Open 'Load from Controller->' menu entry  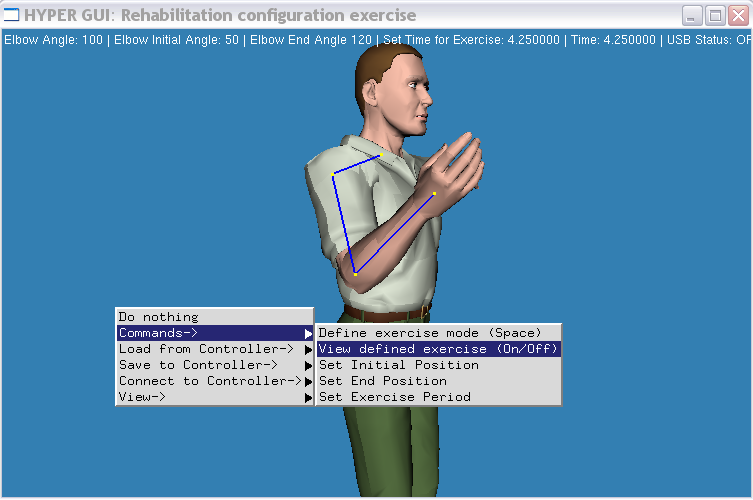click(215, 349)
